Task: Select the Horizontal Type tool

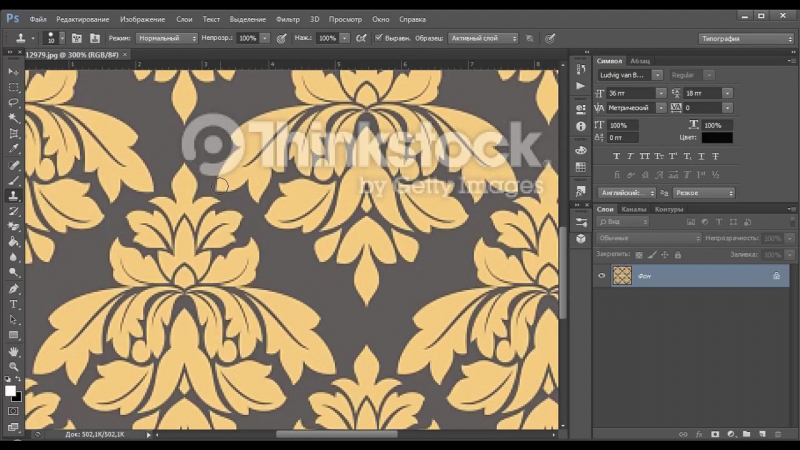Action: tap(14, 303)
